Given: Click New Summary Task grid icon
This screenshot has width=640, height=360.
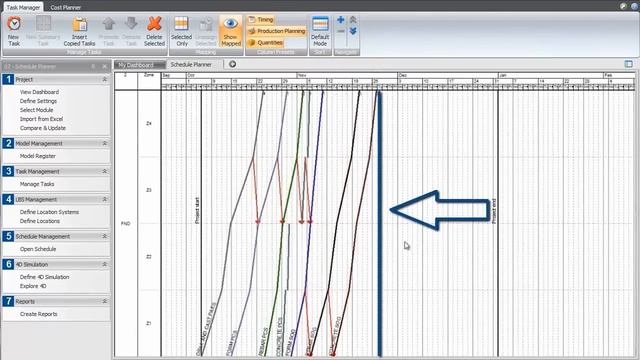Looking at the screenshot, I should (43, 24).
